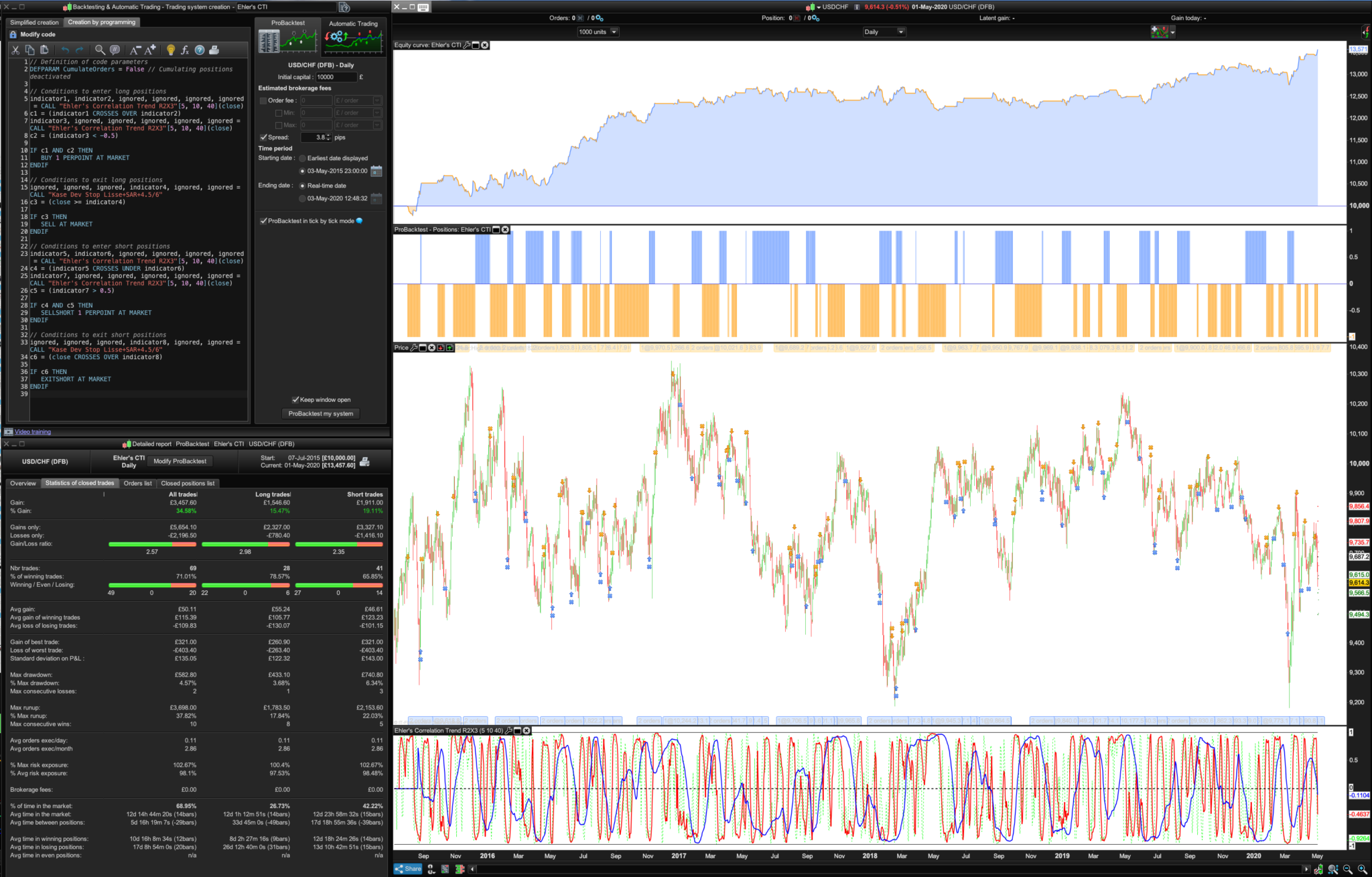The width and height of the screenshot is (1372, 877).
Task: Zoom in chart with magnifier plus icon
Action: (1363, 869)
